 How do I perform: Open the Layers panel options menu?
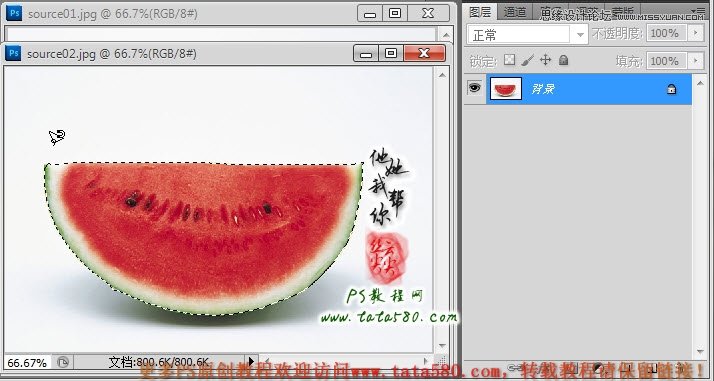pyautogui.click(x=697, y=10)
